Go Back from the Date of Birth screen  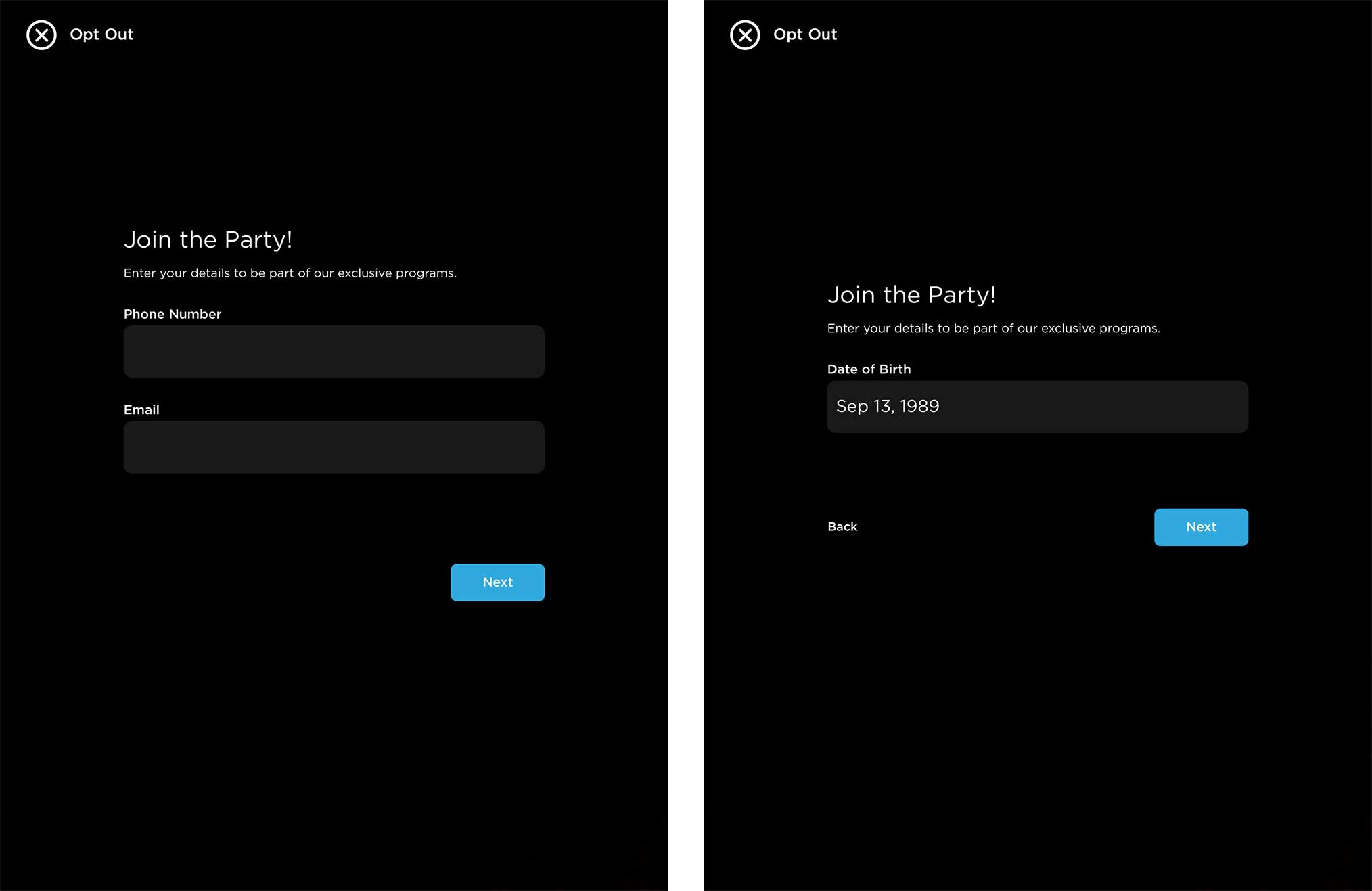[x=842, y=527]
